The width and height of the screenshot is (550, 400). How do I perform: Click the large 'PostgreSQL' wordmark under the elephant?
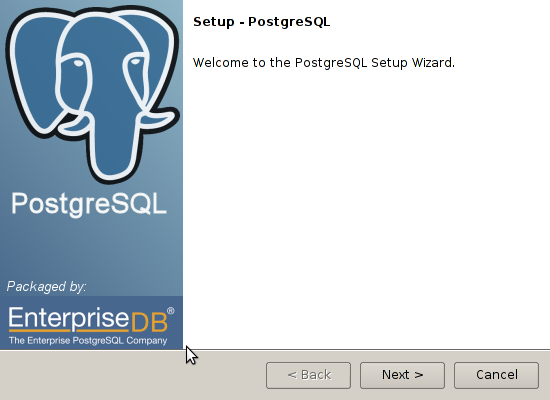(89, 204)
